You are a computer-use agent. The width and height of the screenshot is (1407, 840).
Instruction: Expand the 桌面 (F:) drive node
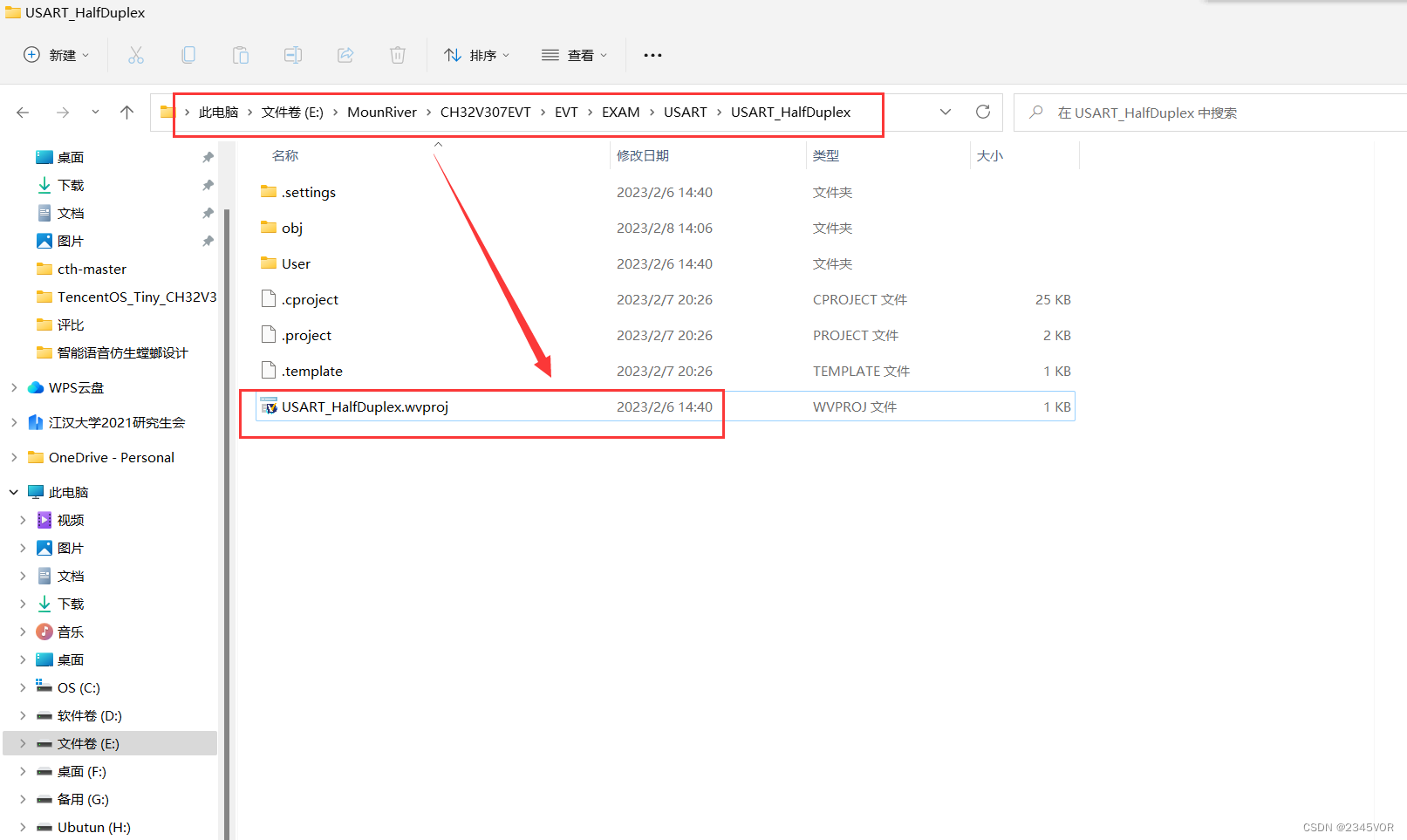coord(23,771)
